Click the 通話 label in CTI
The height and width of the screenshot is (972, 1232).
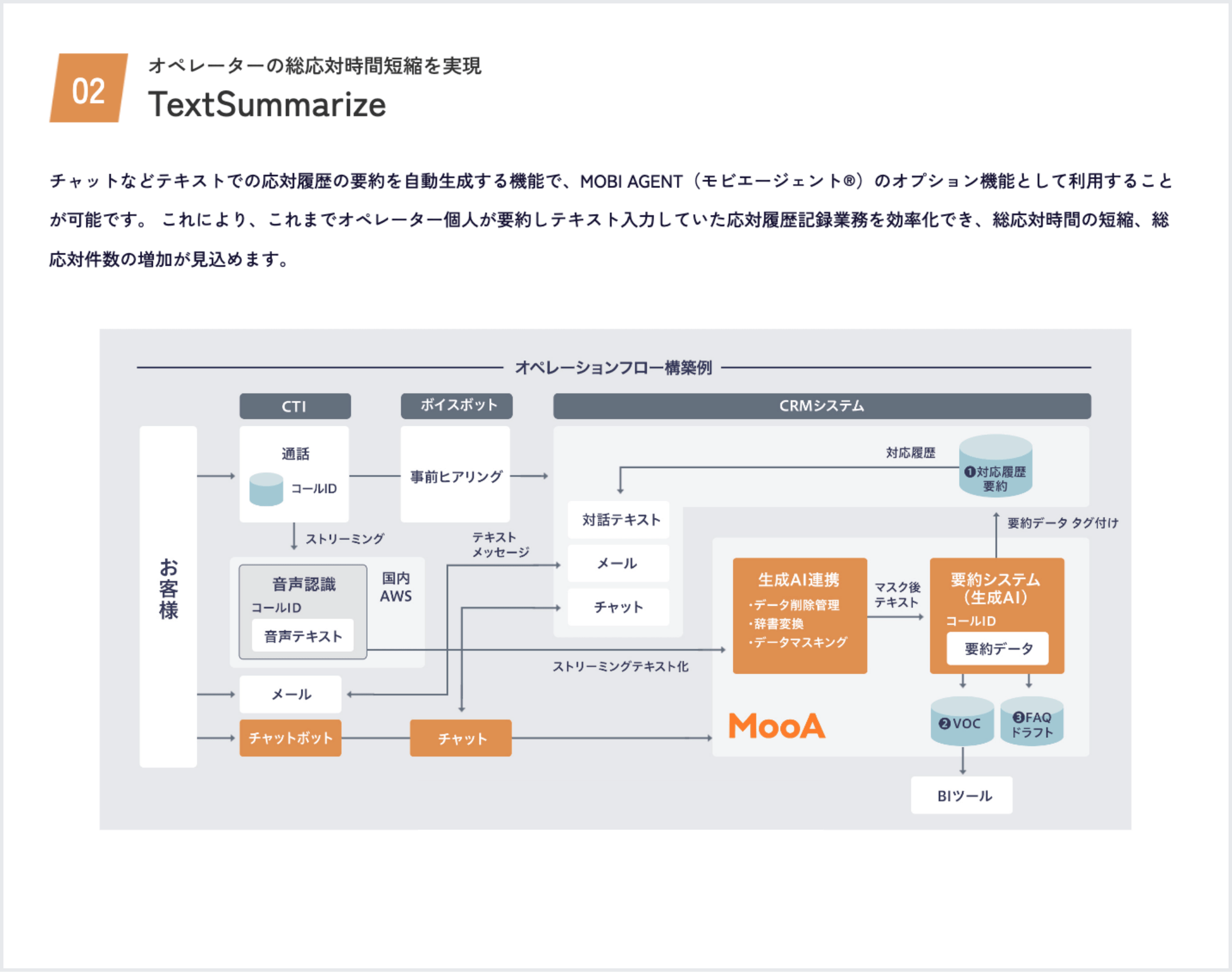click(295, 454)
